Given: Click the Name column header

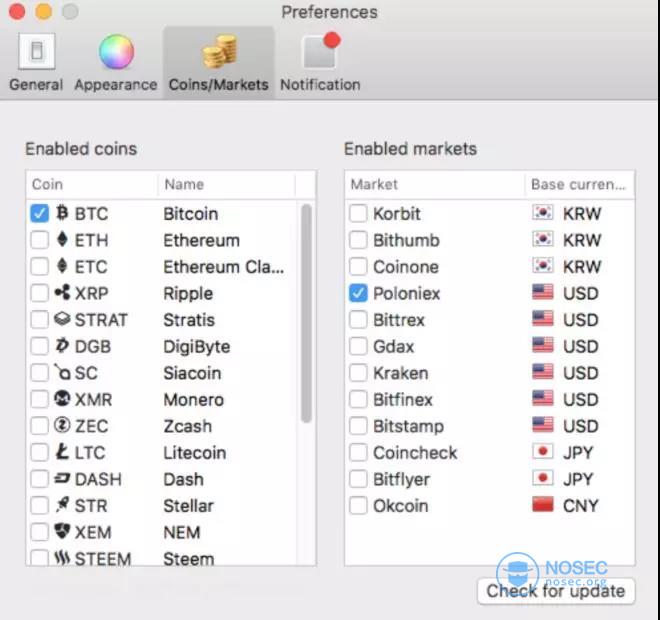Looking at the screenshot, I should point(226,184).
